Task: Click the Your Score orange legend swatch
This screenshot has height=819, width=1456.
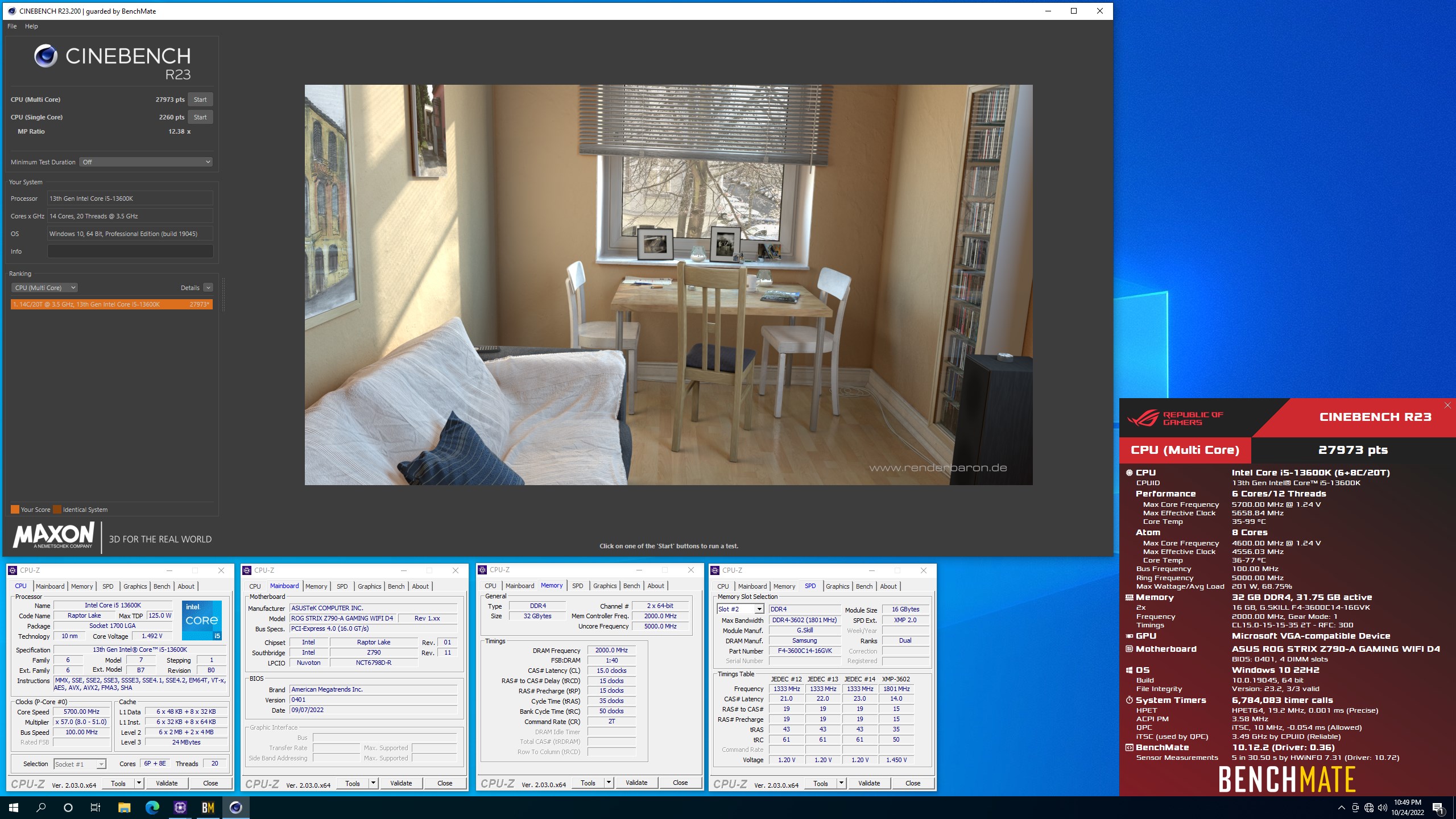Action: point(15,510)
